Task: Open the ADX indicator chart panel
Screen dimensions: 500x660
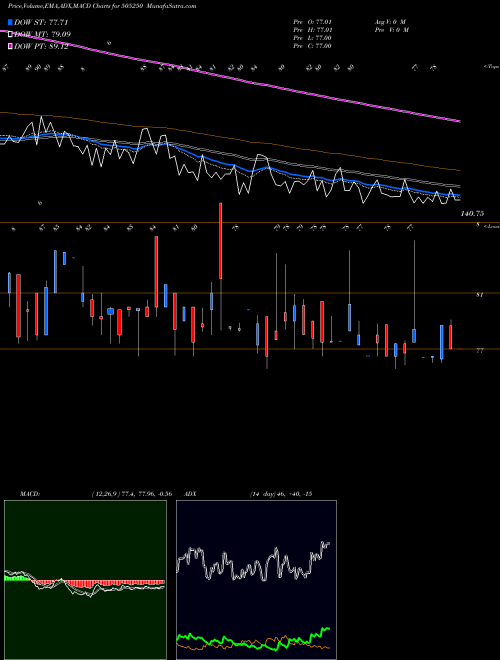Action: 256,580
